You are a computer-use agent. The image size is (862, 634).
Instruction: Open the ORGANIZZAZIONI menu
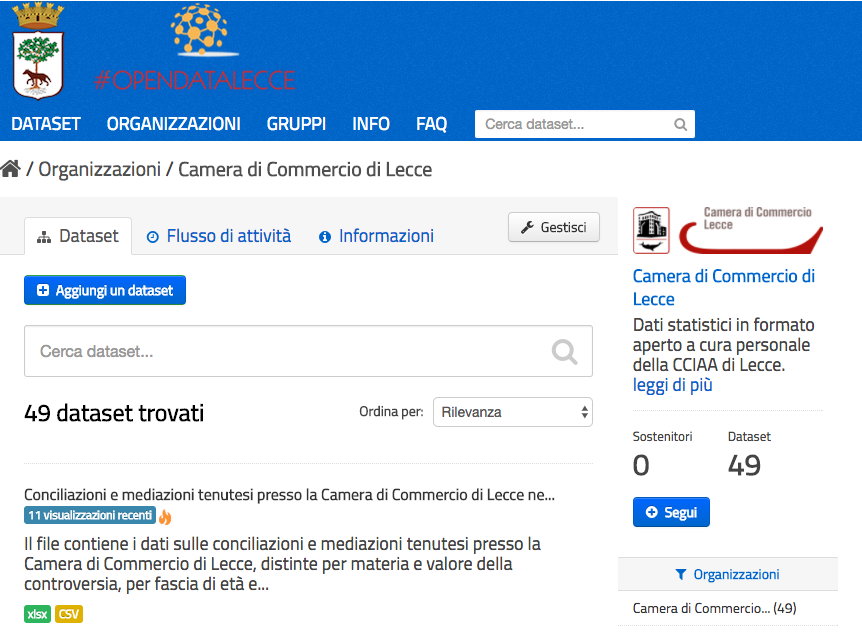pyautogui.click(x=174, y=124)
